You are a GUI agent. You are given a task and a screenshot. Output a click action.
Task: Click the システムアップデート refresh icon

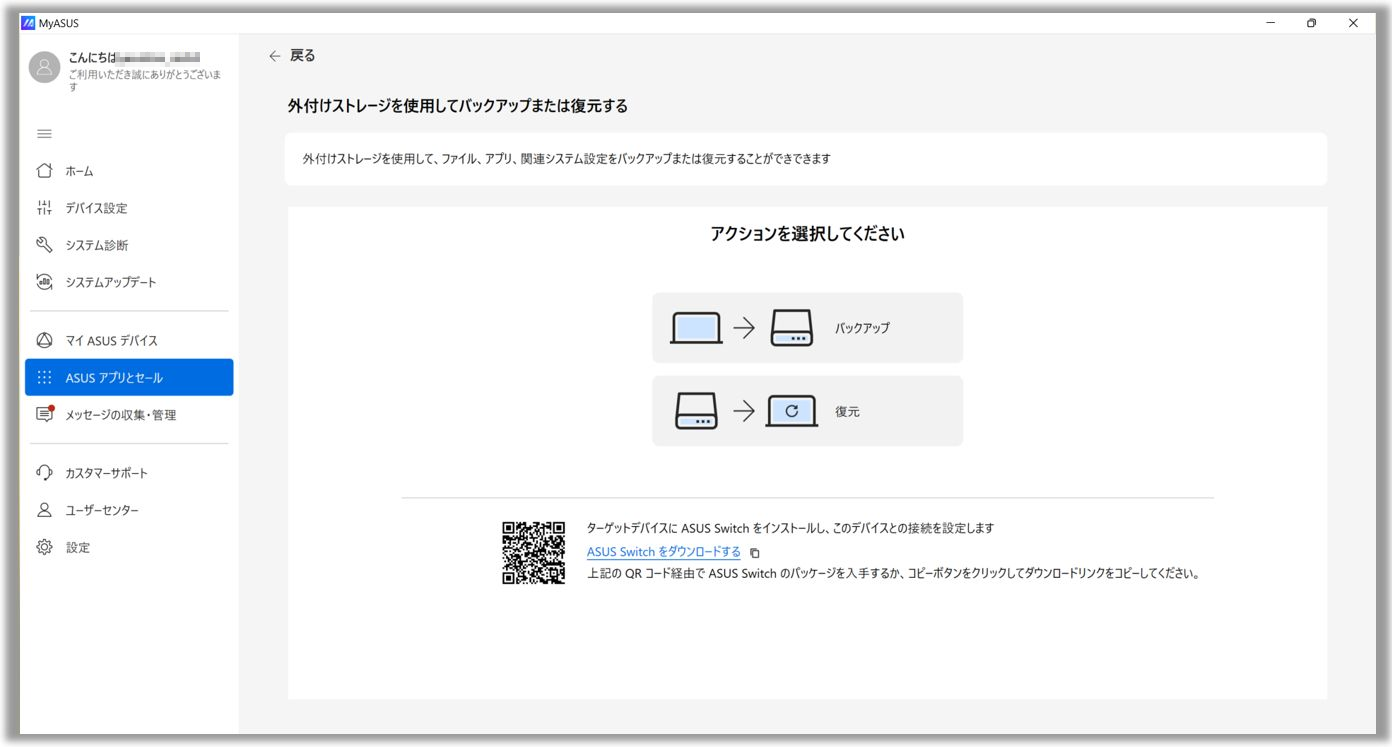[x=44, y=282]
